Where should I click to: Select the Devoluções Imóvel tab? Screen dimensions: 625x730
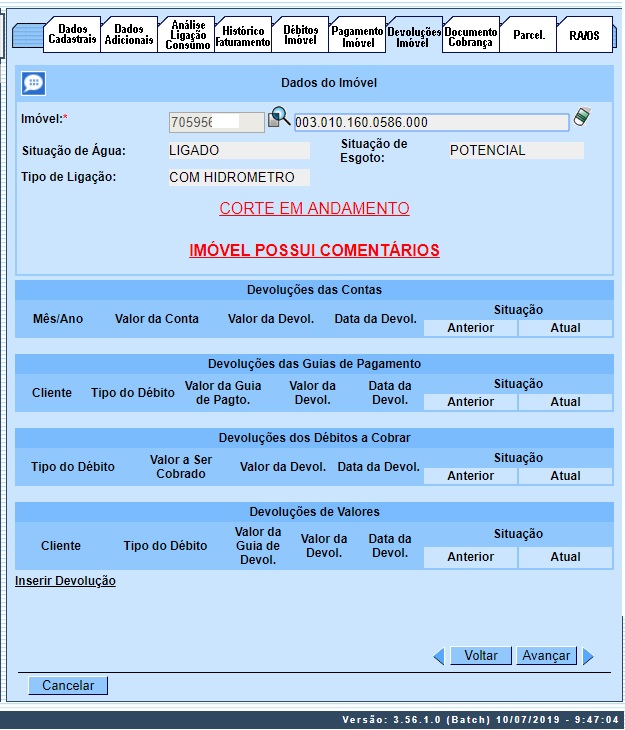click(x=414, y=34)
